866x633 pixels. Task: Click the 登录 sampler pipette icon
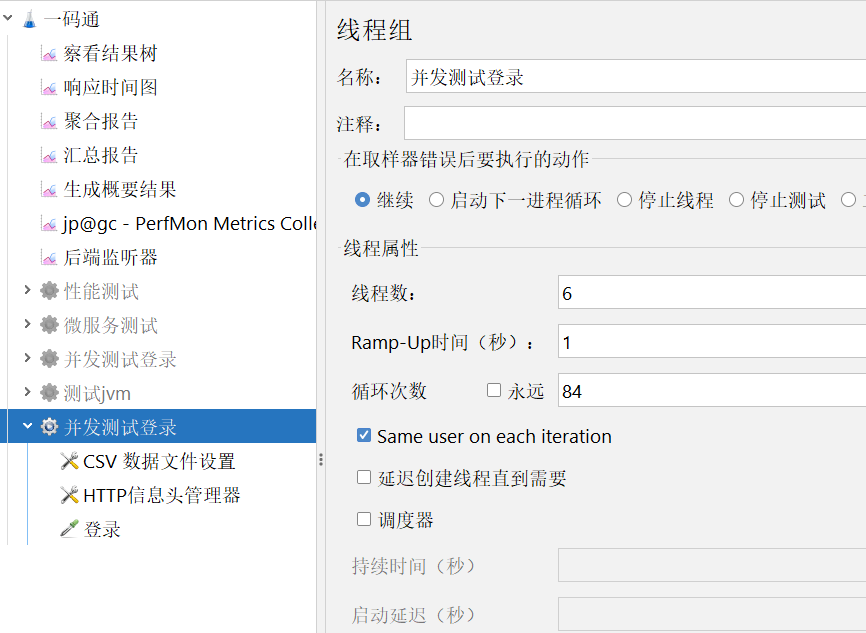tap(69, 530)
